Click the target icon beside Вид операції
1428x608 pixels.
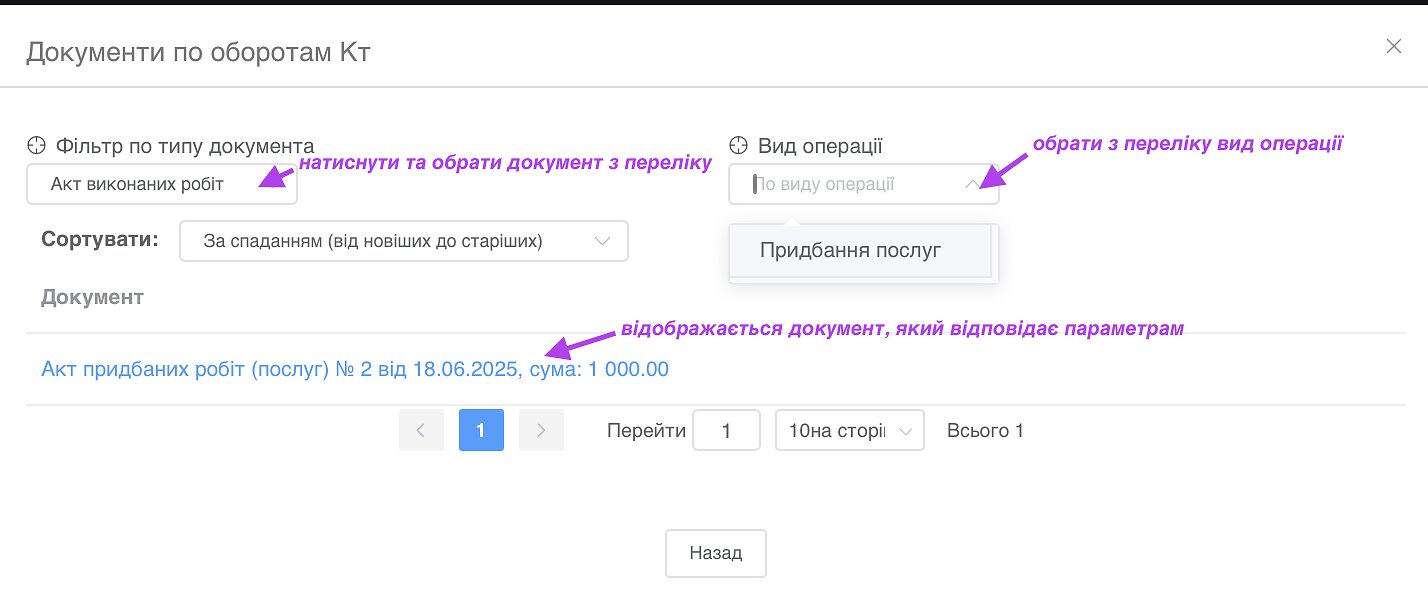point(739,146)
